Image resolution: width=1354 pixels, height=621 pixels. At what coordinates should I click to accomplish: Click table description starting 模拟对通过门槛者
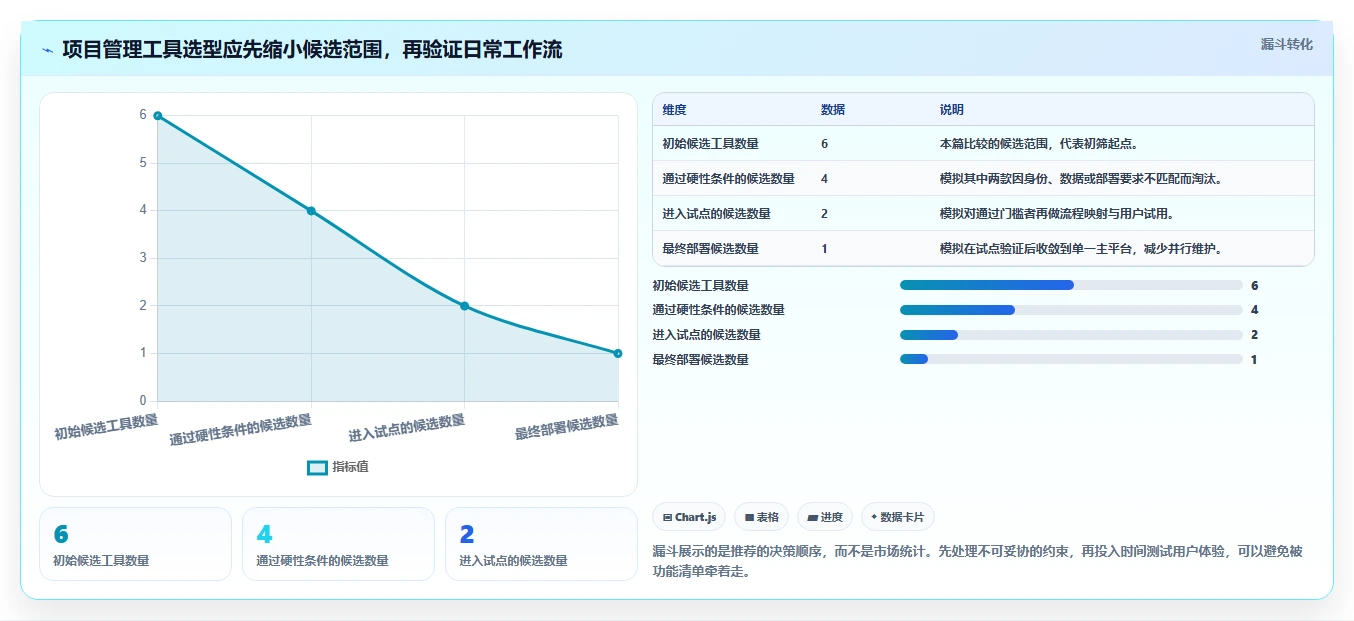(1056, 214)
